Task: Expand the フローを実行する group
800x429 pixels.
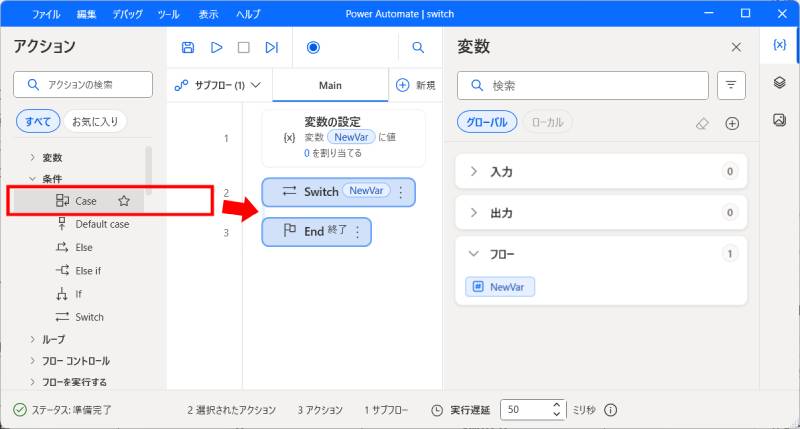Action: pyautogui.click(x=32, y=382)
